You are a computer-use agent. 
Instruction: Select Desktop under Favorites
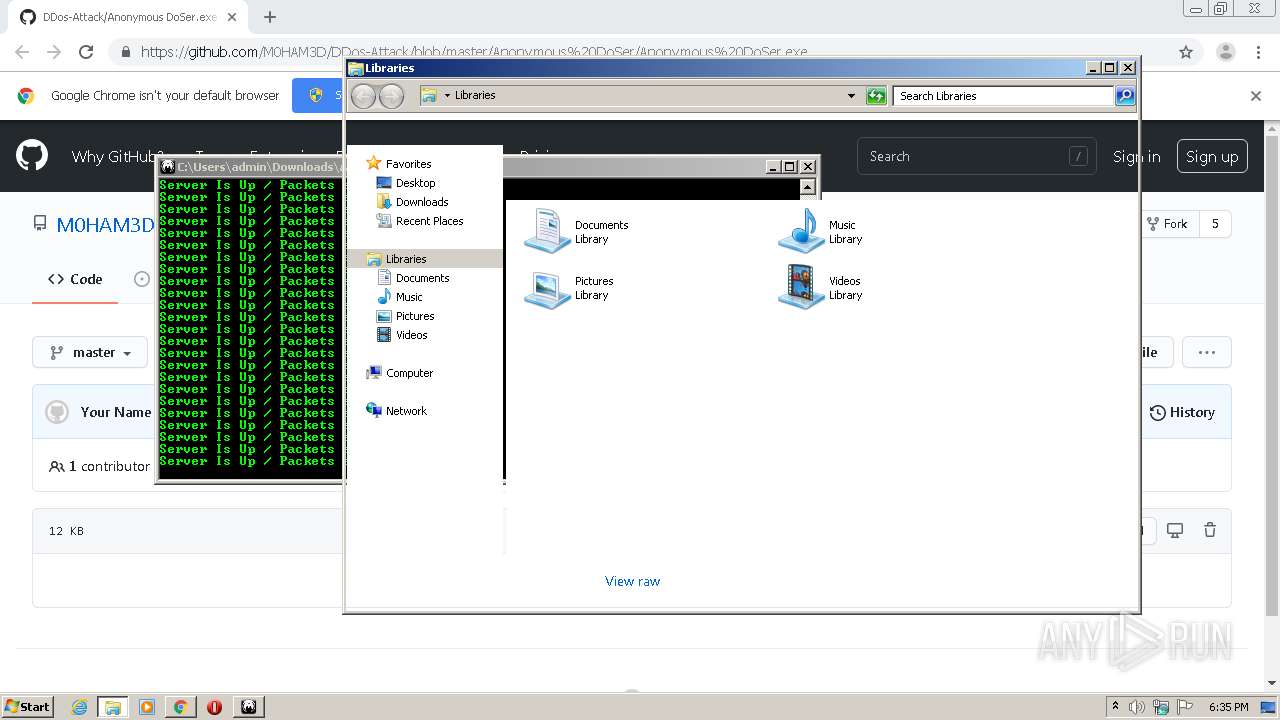415,183
